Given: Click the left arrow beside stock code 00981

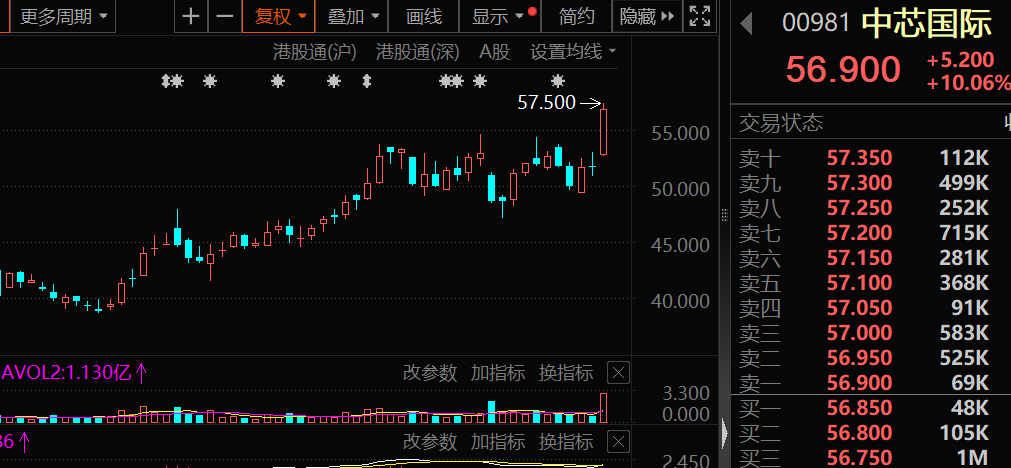Looking at the screenshot, I should click(x=745, y=24).
